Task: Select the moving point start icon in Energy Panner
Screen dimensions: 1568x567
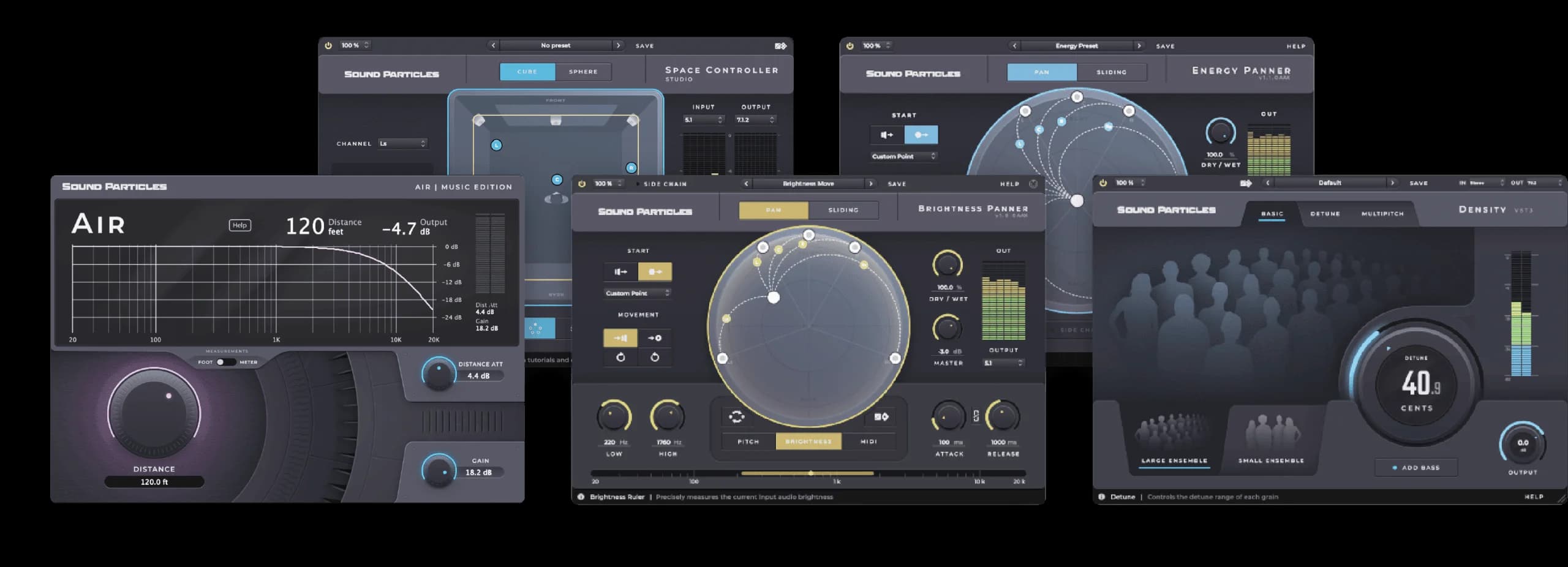Action: point(922,135)
